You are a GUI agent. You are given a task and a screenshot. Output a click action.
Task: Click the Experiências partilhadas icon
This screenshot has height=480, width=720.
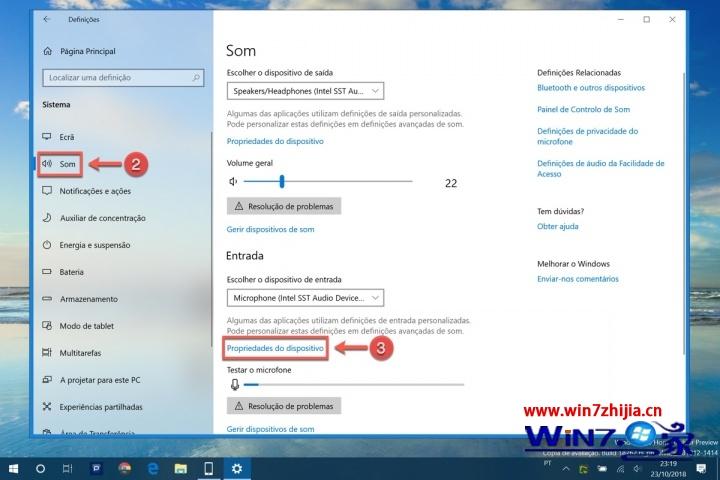point(47,407)
